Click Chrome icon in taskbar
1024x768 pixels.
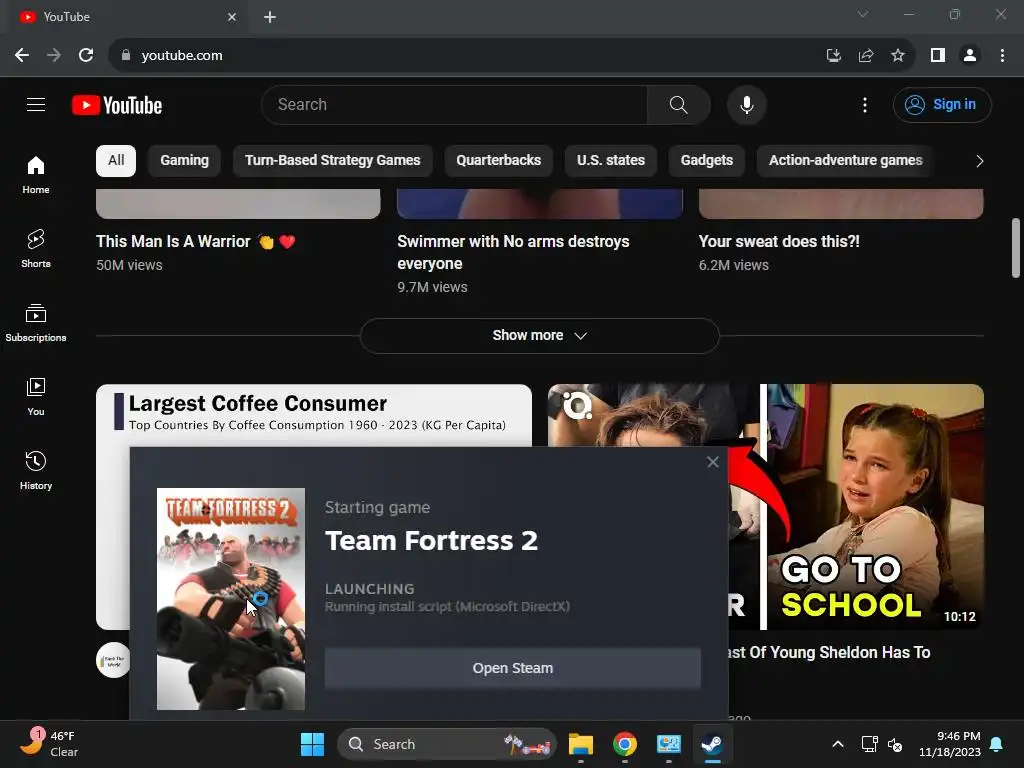[625, 744]
